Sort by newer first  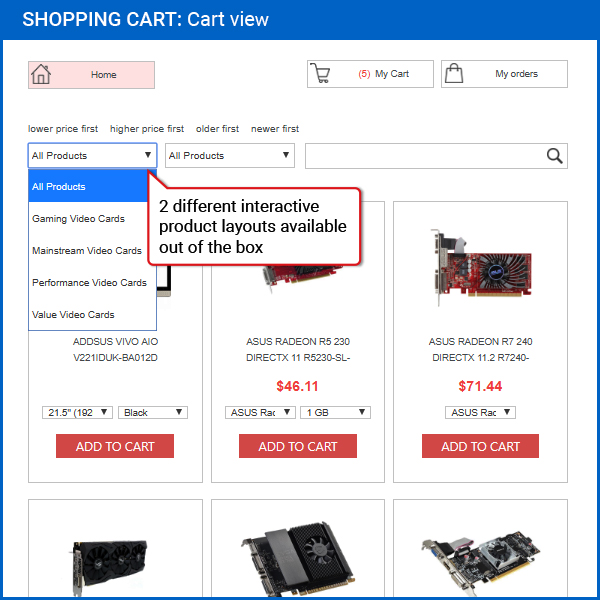coord(275,129)
